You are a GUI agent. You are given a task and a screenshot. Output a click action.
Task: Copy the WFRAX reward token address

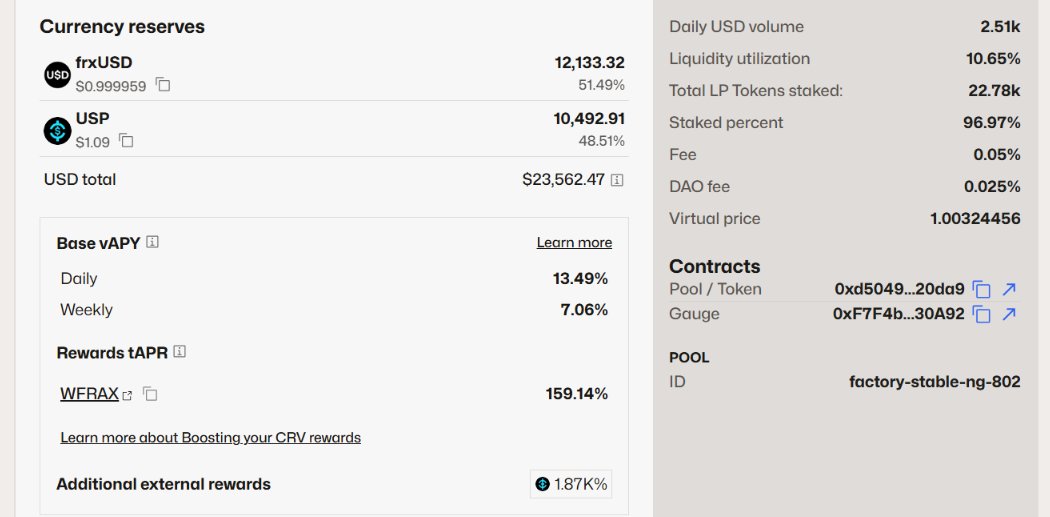point(150,394)
